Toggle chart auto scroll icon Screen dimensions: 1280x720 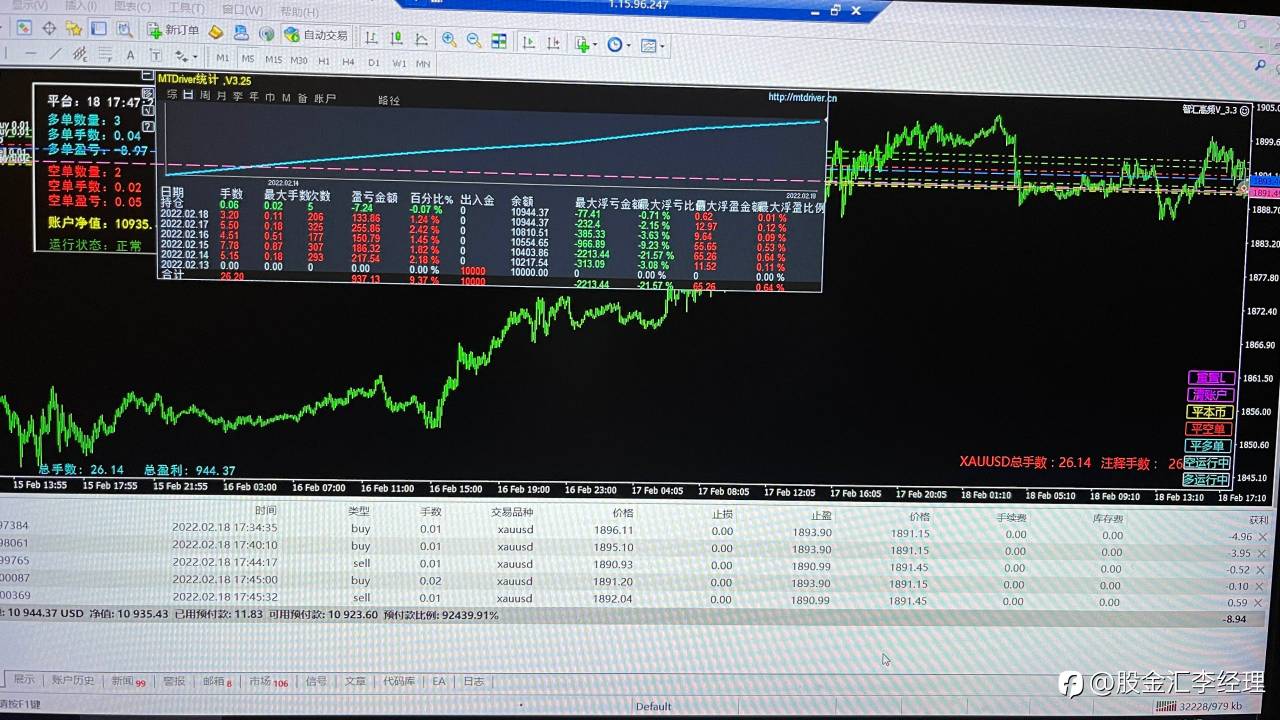527,42
